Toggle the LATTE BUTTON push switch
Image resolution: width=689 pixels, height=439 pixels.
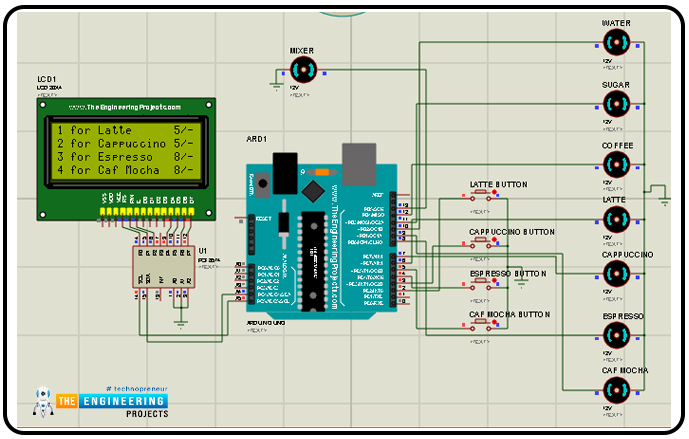coord(480,196)
